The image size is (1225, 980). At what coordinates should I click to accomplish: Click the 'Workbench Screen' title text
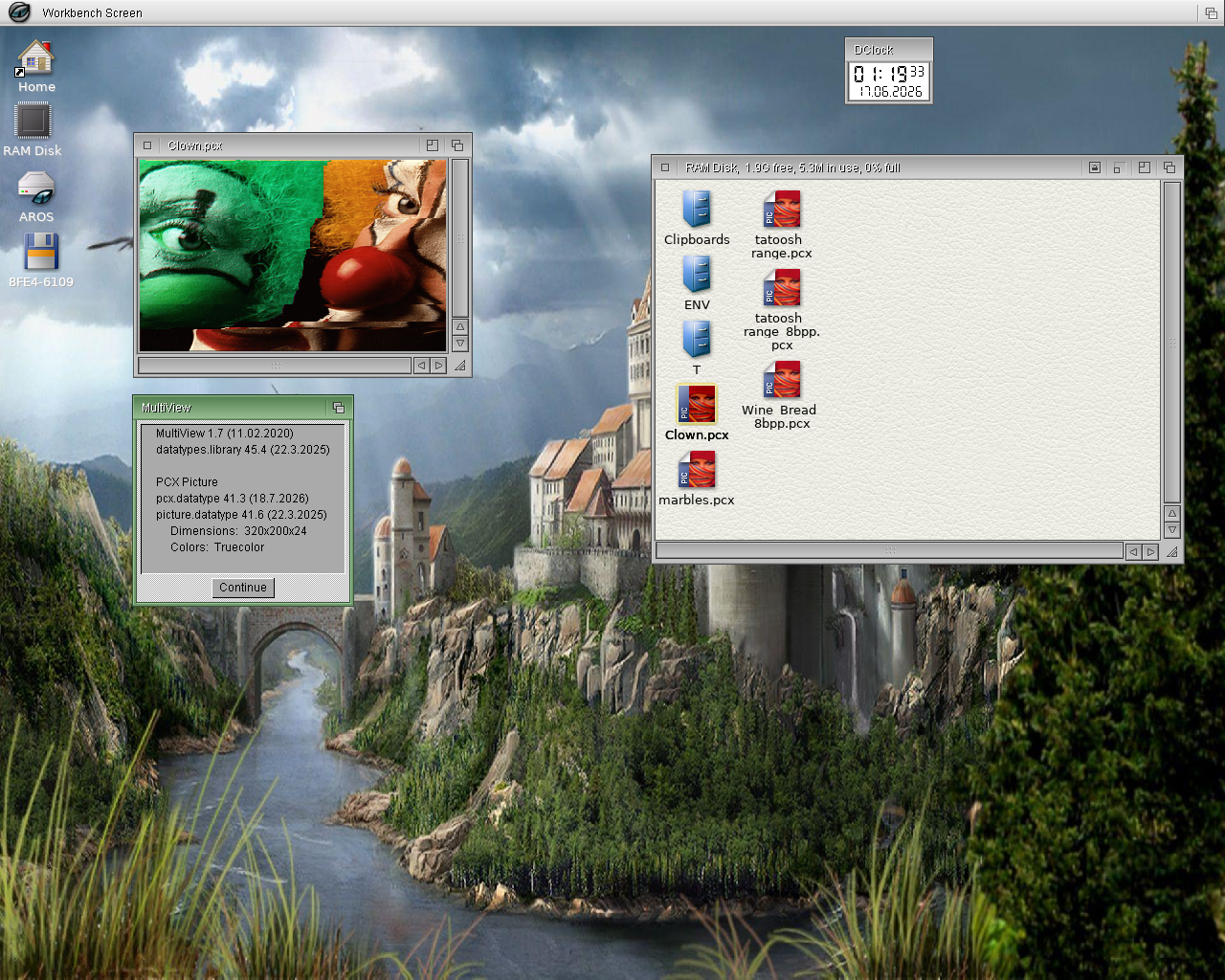92,13
